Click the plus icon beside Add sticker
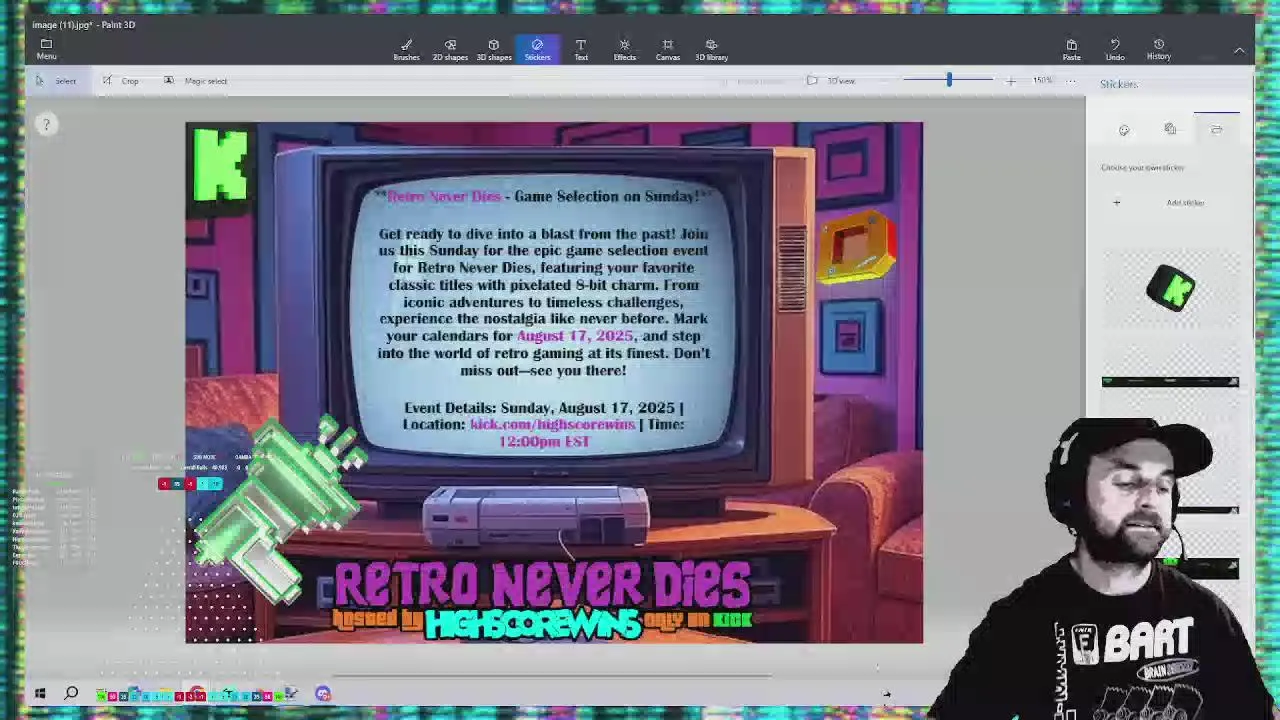This screenshot has height=720, width=1280. click(x=1117, y=203)
